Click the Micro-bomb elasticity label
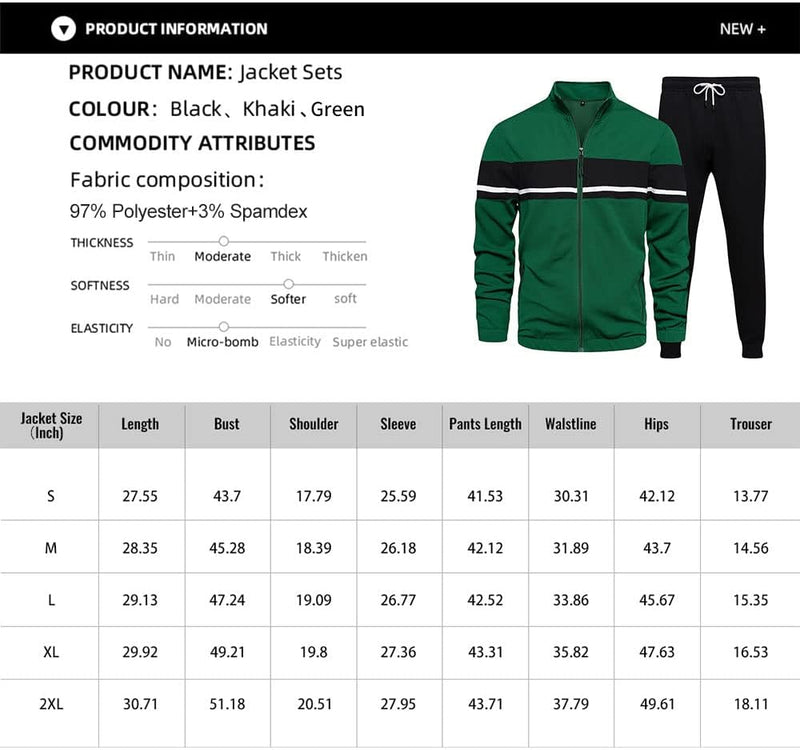The image size is (800, 750). [x=222, y=342]
